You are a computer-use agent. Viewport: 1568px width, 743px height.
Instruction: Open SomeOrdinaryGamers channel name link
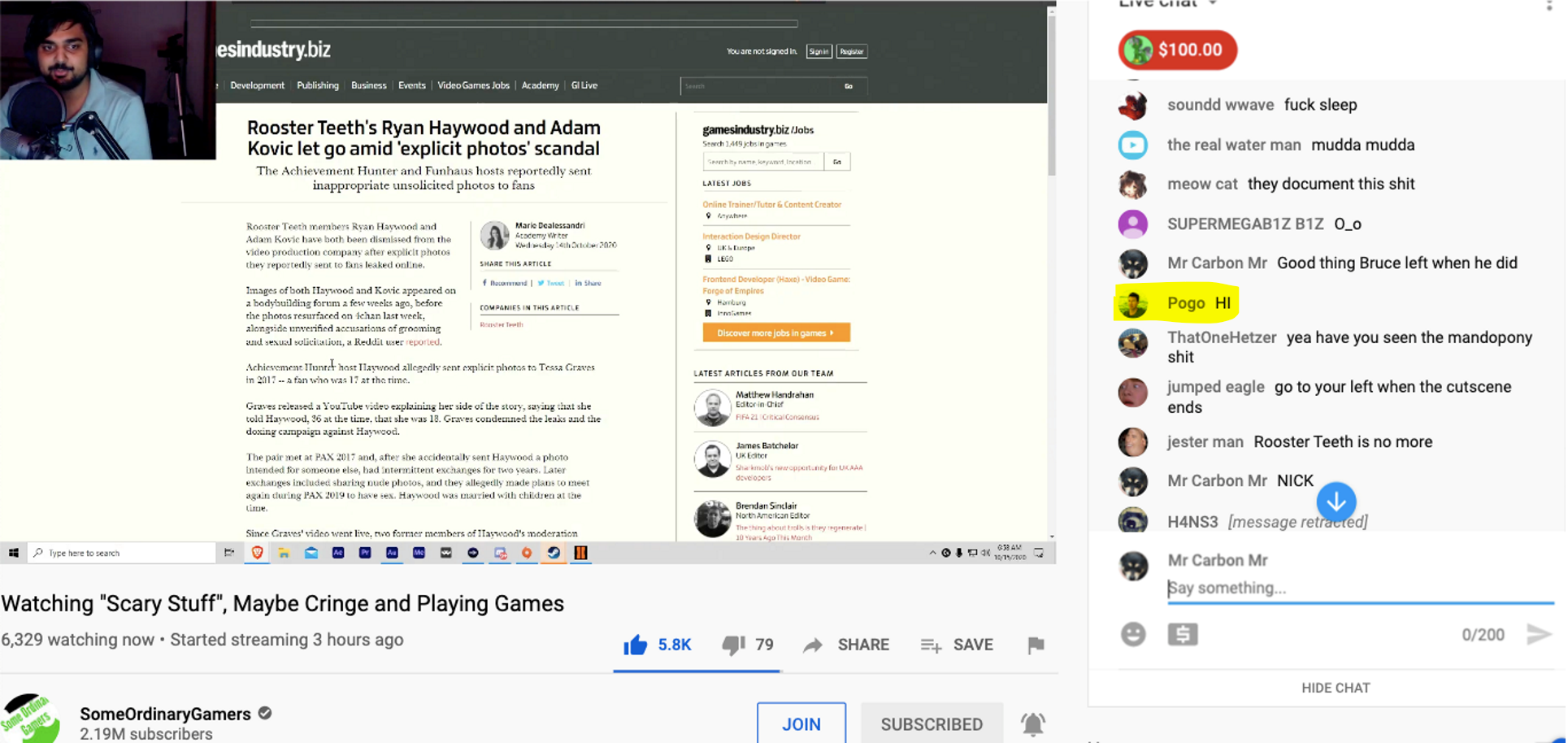[165, 714]
